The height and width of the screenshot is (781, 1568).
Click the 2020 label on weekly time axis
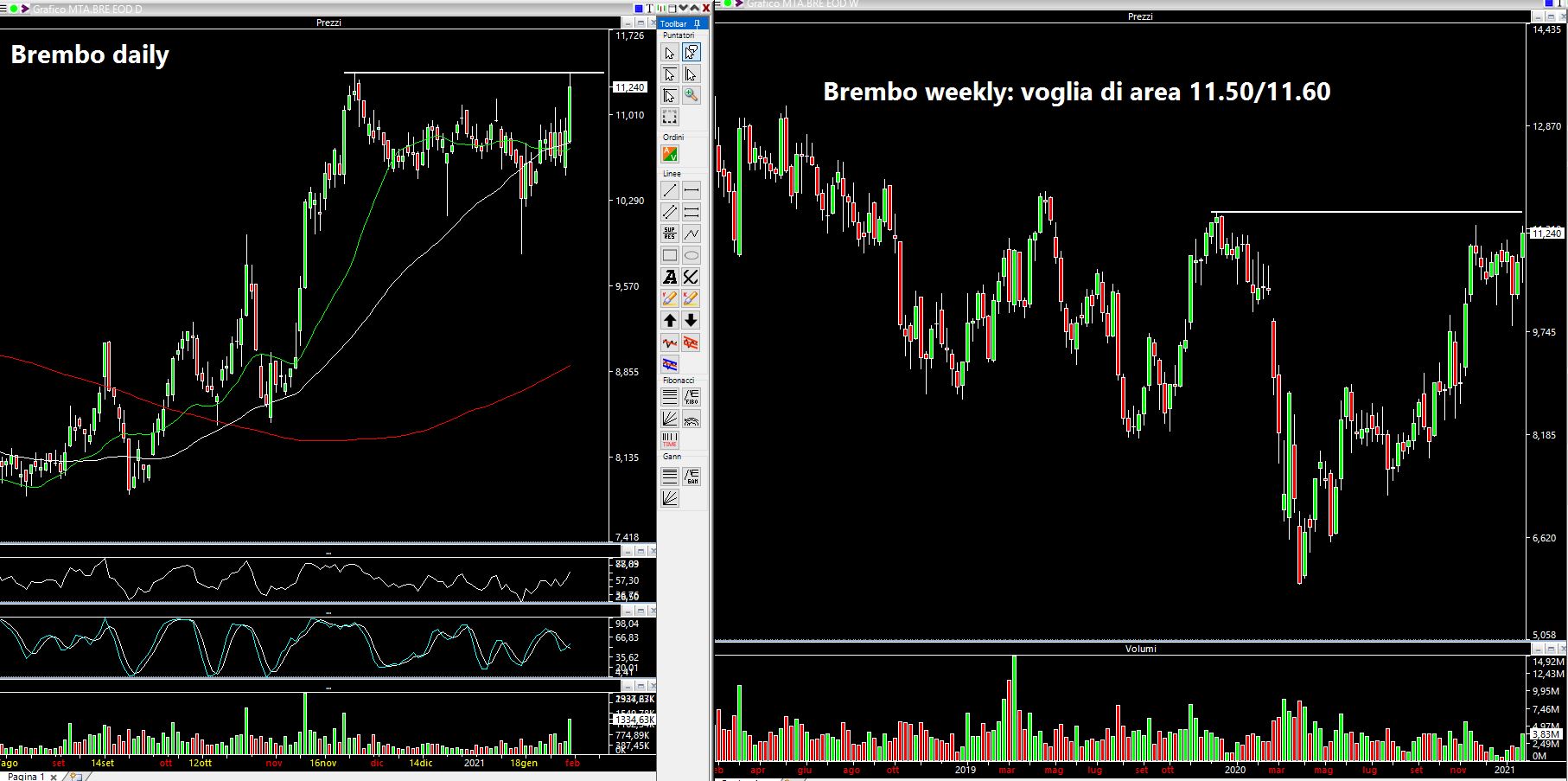tap(1234, 770)
